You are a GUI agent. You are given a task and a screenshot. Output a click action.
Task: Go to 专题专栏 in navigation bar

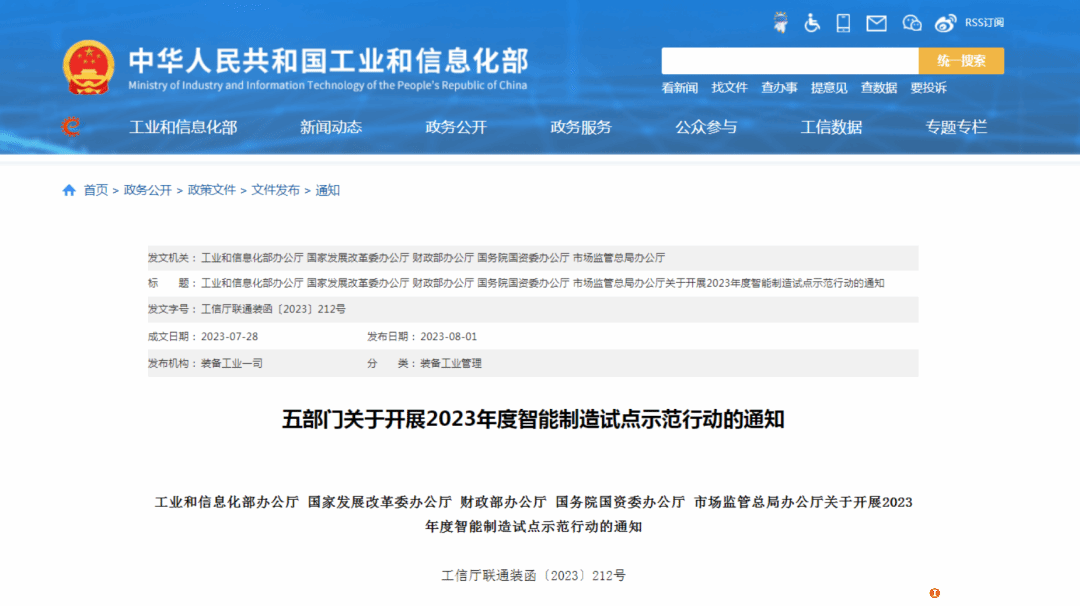(x=956, y=127)
